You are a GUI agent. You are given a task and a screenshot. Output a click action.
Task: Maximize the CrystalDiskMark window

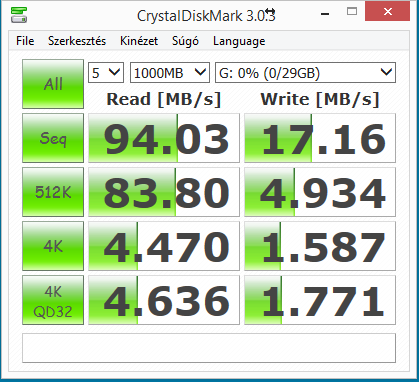coord(352,12)
